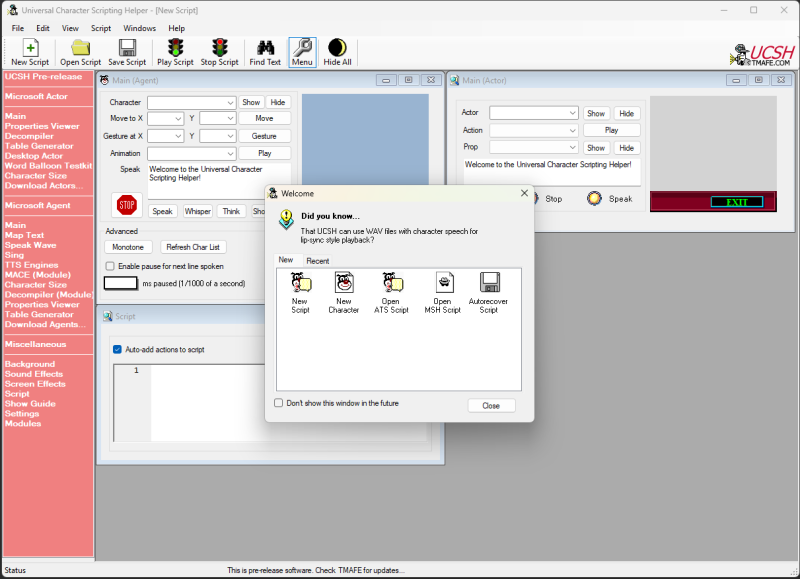Click the Speak sun icon in Main (Actor)

[x=594, y=198]
